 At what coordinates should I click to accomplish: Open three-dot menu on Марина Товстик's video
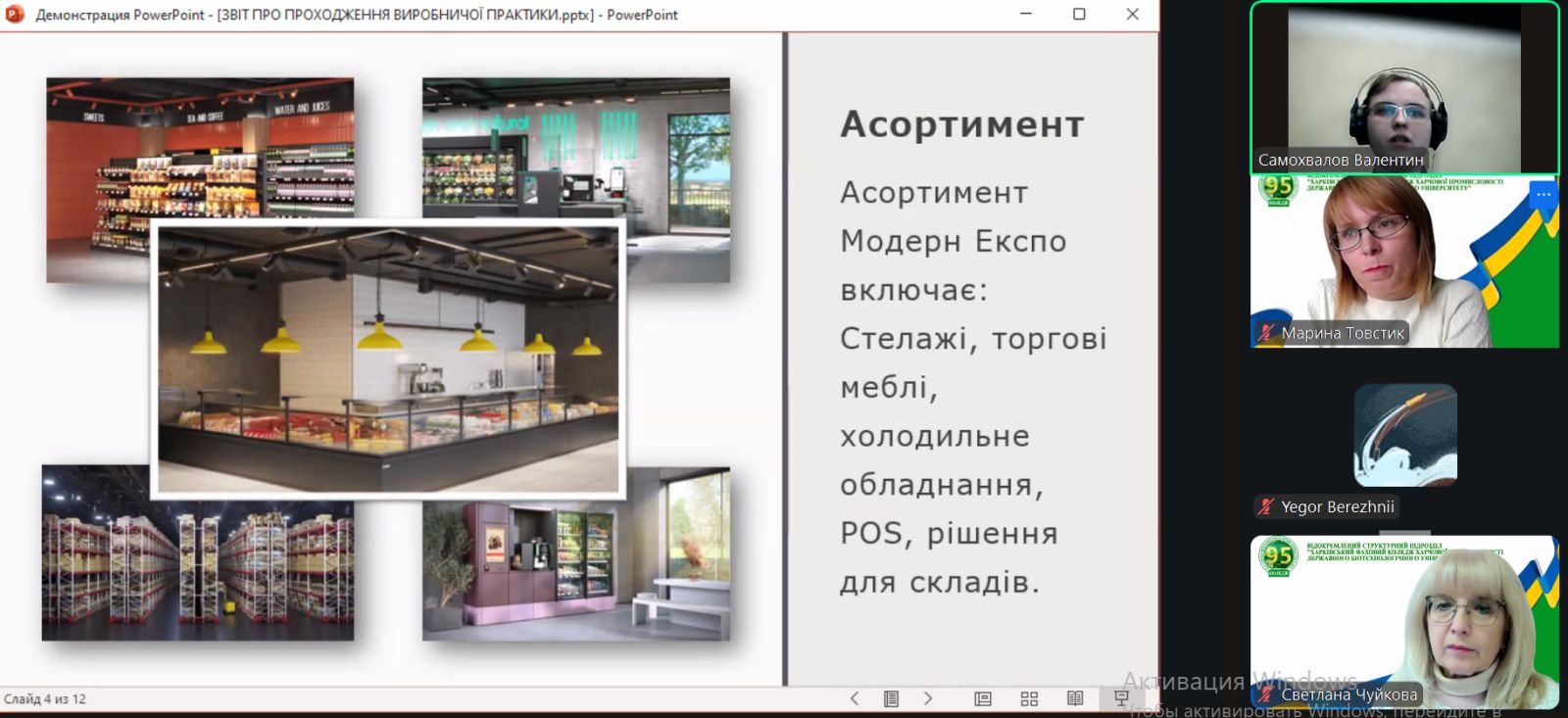[x=1543, y=195]
